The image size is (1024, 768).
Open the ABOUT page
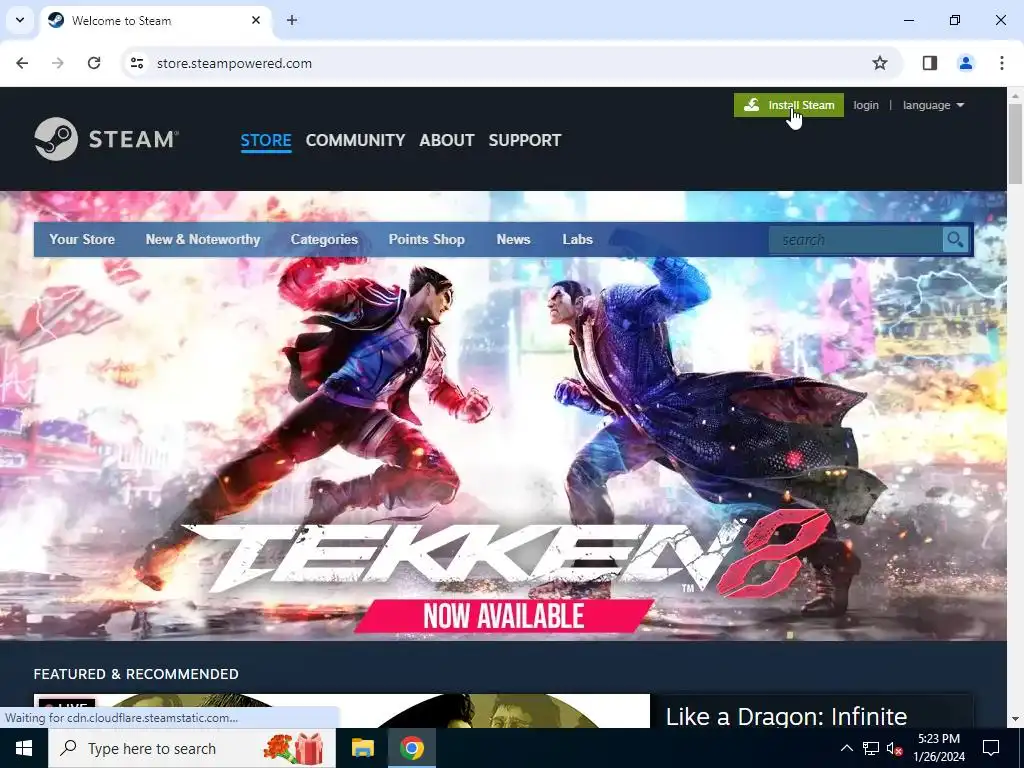pos(447,140)
